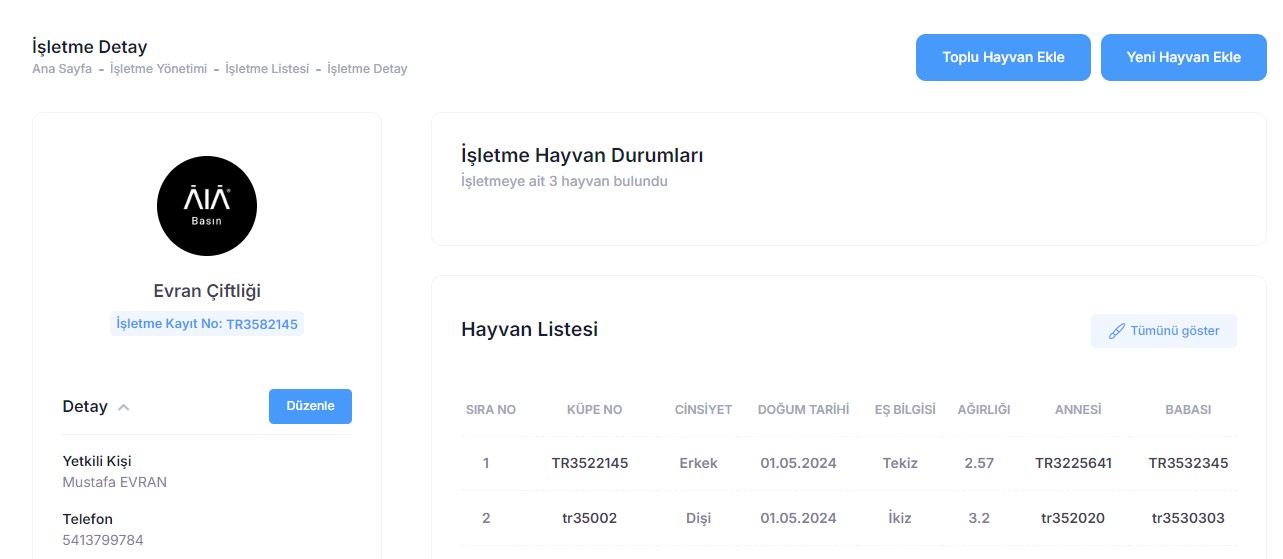
Task: Click the pencil icon in Tümünü göster
Action: (x=1117, y=331)
